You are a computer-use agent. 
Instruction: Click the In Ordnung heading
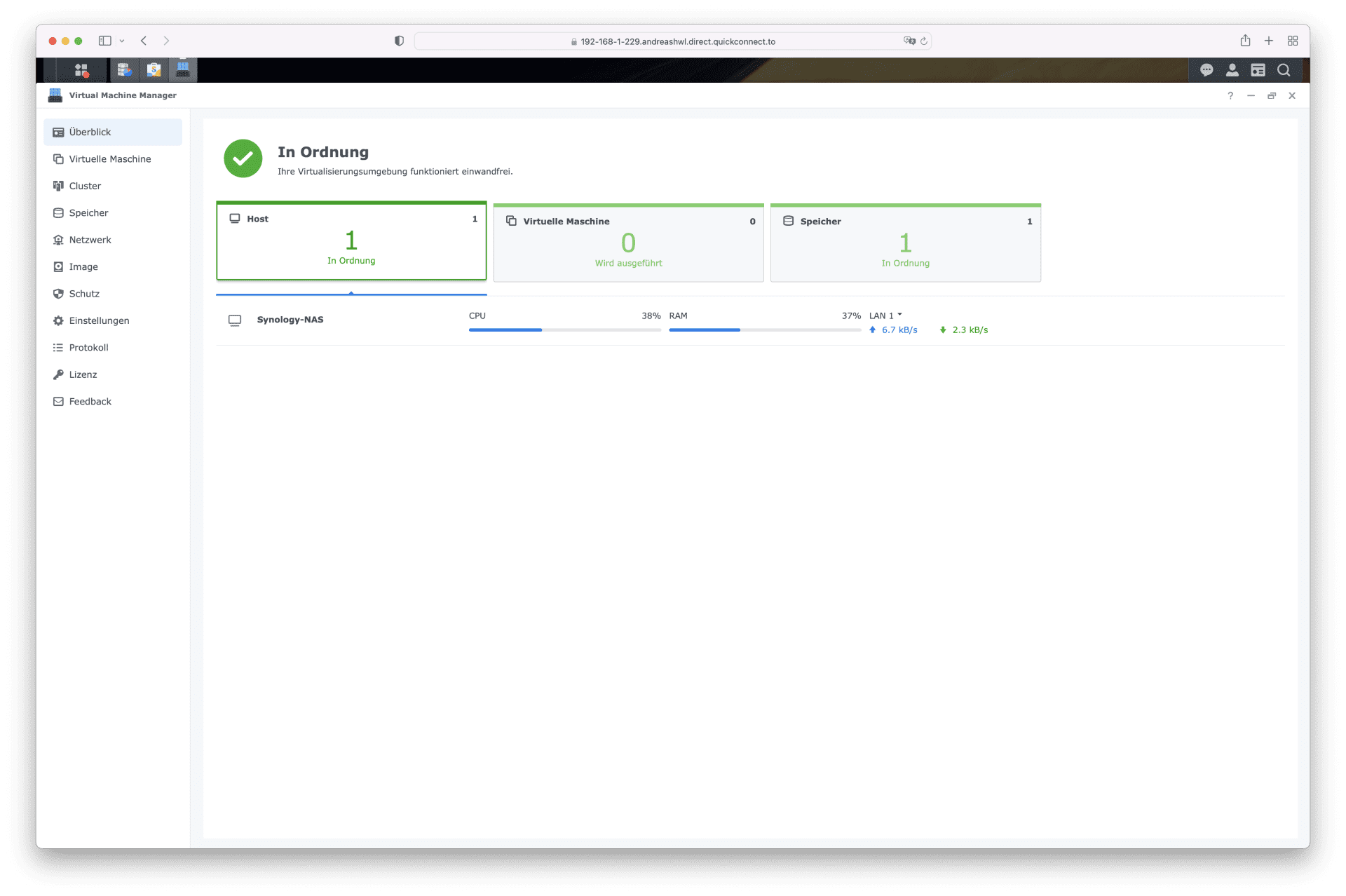click(323, 152)
